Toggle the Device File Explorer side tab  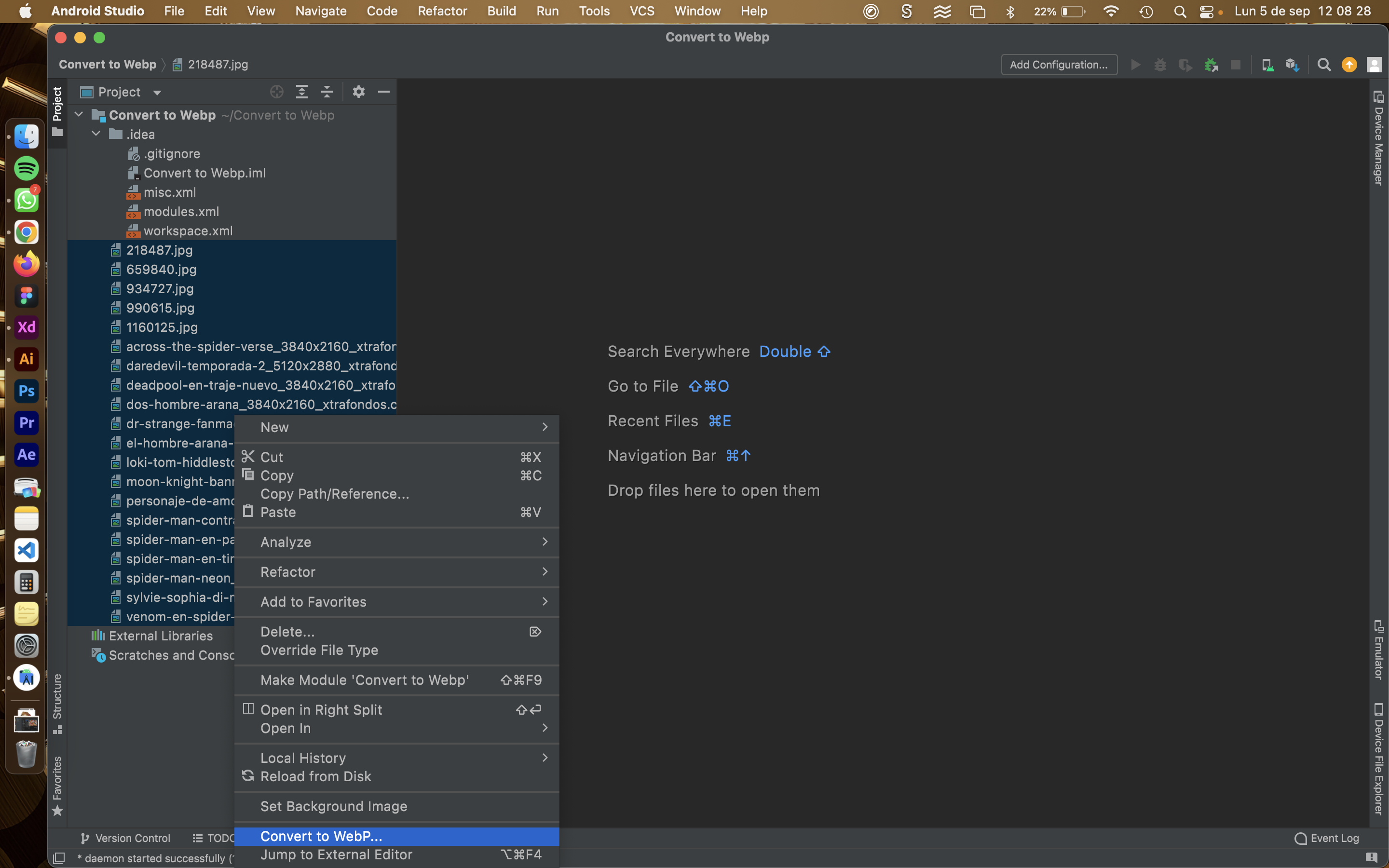1379,759
